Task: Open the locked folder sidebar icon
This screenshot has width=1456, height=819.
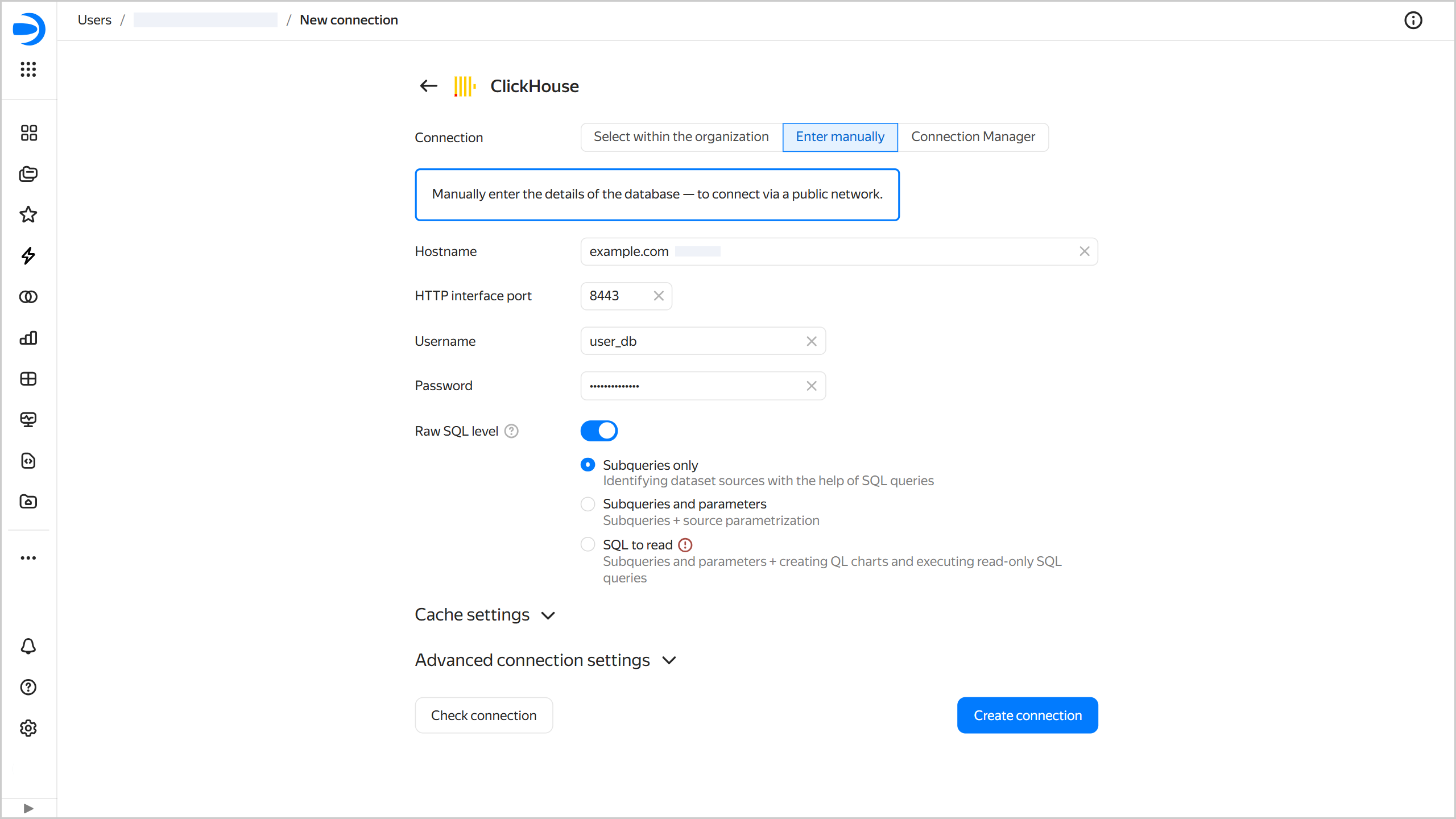Action: click(28, 502)
